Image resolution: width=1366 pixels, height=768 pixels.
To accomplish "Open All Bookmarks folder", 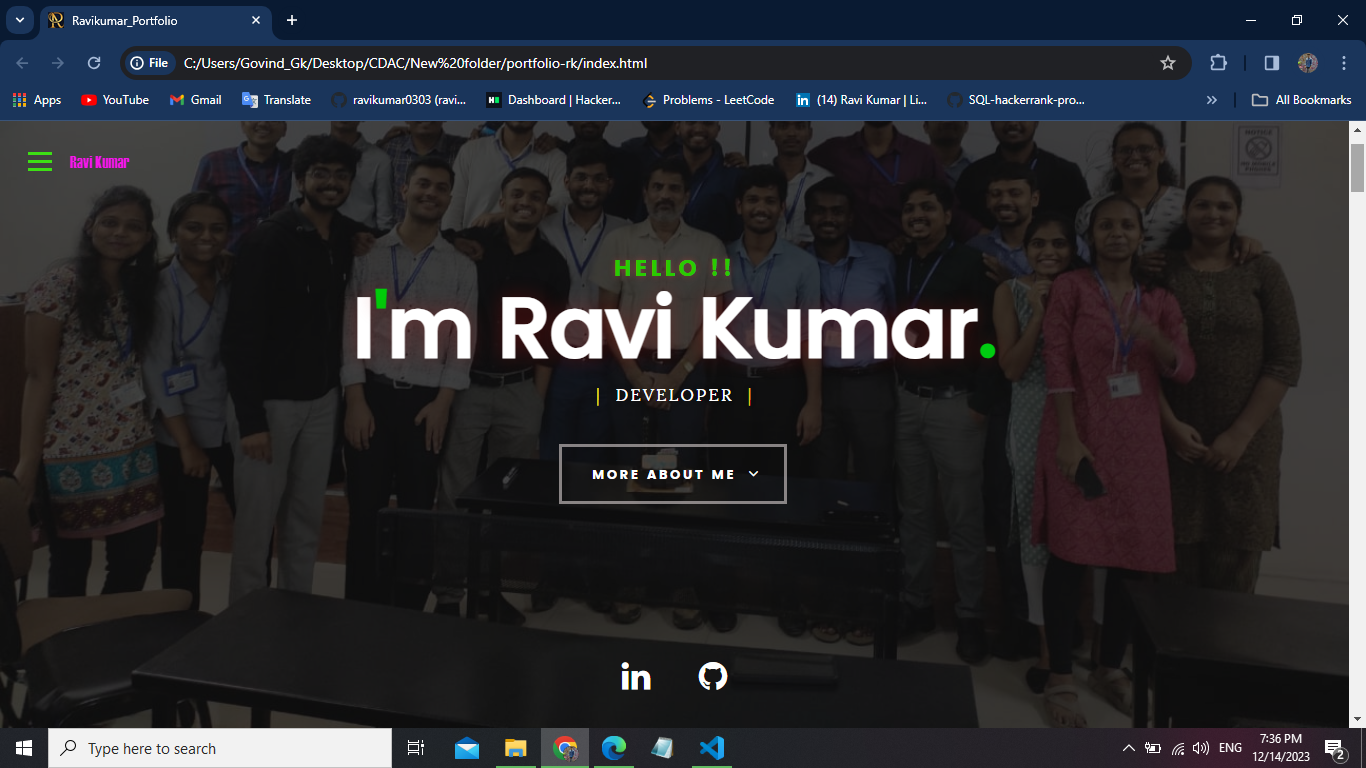I will tap(1301, 99).
